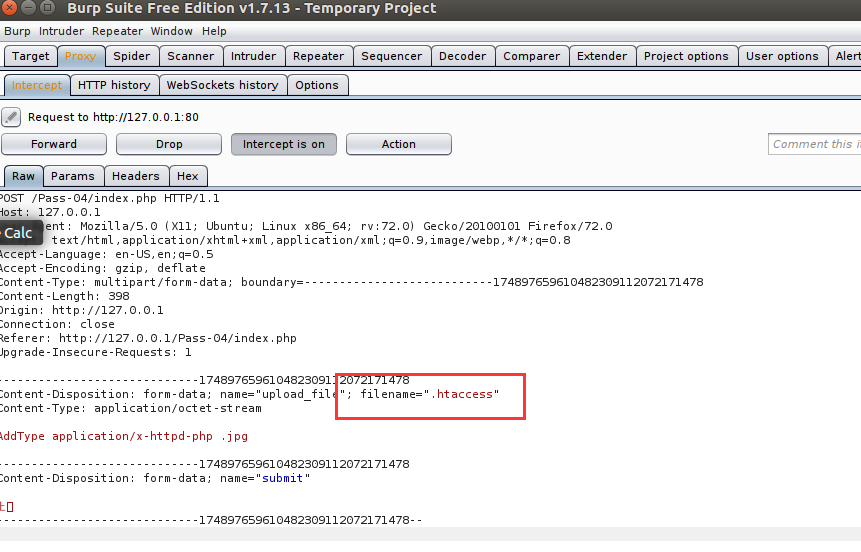This screenshot has height=552, width=861.
Task: Open the Repeater menu in menu bar
Action: (x=117, y=31)
